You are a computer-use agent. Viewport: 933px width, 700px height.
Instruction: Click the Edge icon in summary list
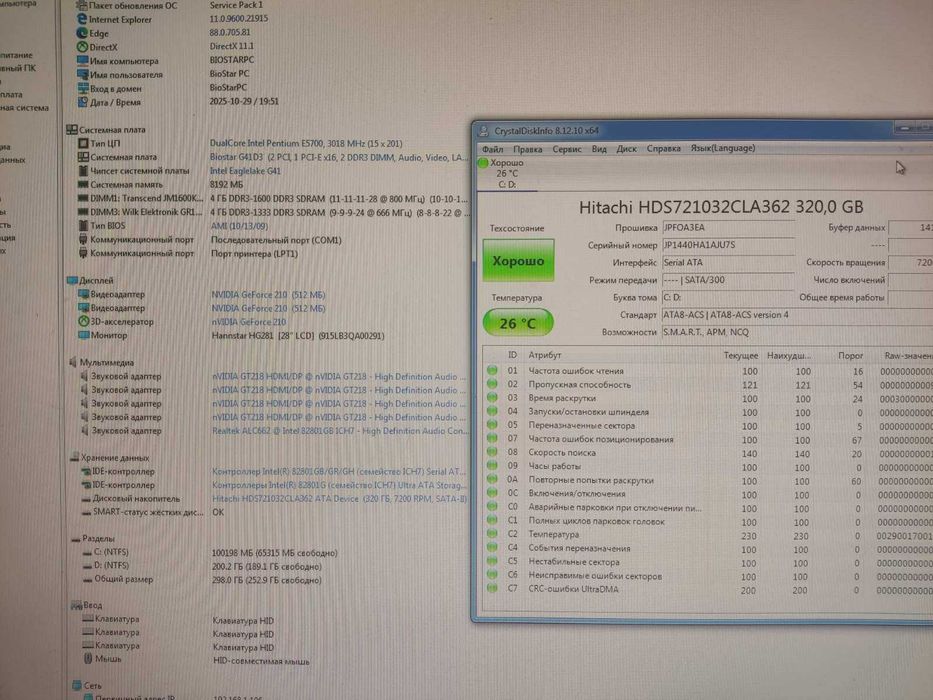[82, 33]
